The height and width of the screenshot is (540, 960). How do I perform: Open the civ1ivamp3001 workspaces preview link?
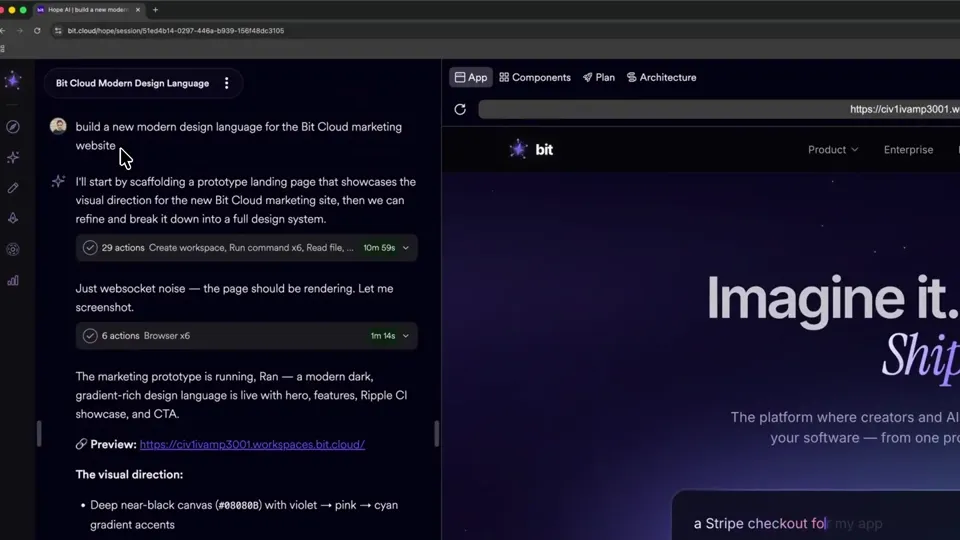(x=252, y=444)
